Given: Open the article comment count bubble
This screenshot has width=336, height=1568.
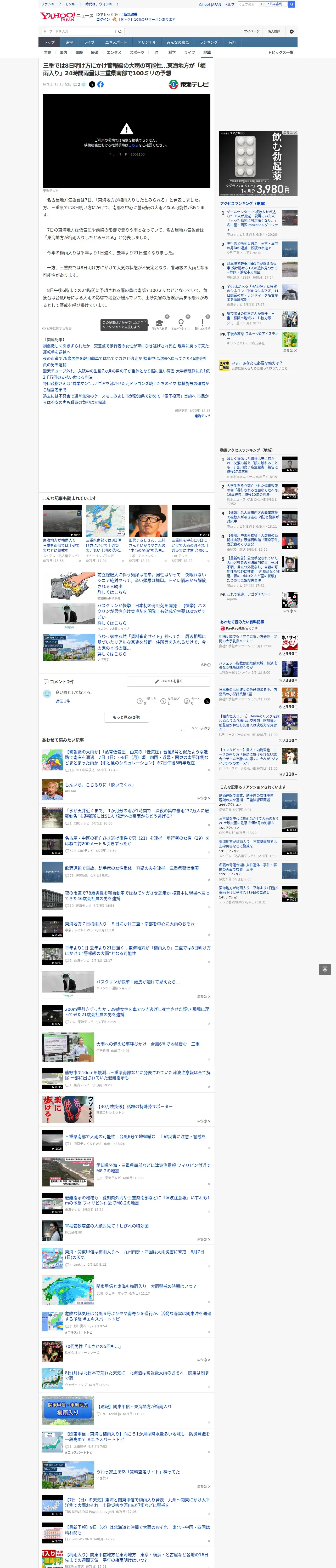Looking at the screenshot, I should [77, 85].
